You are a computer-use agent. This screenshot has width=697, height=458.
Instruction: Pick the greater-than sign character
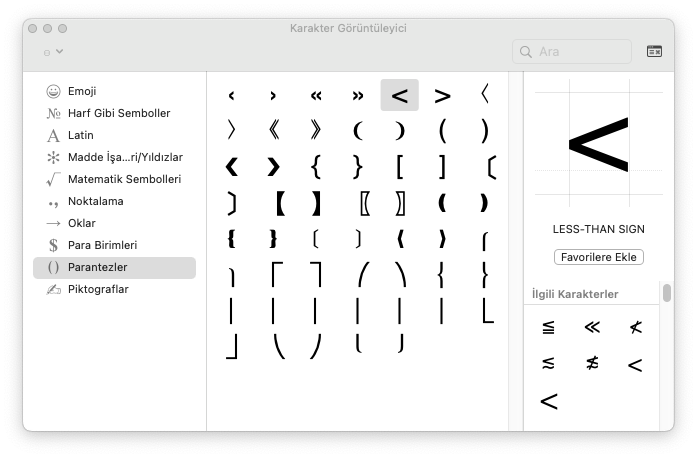[442, 95]
